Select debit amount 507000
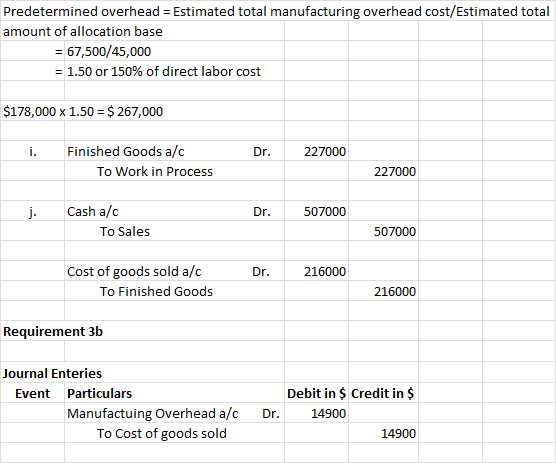The height and width of the screenshot is (463, 556). coord(325,212)
